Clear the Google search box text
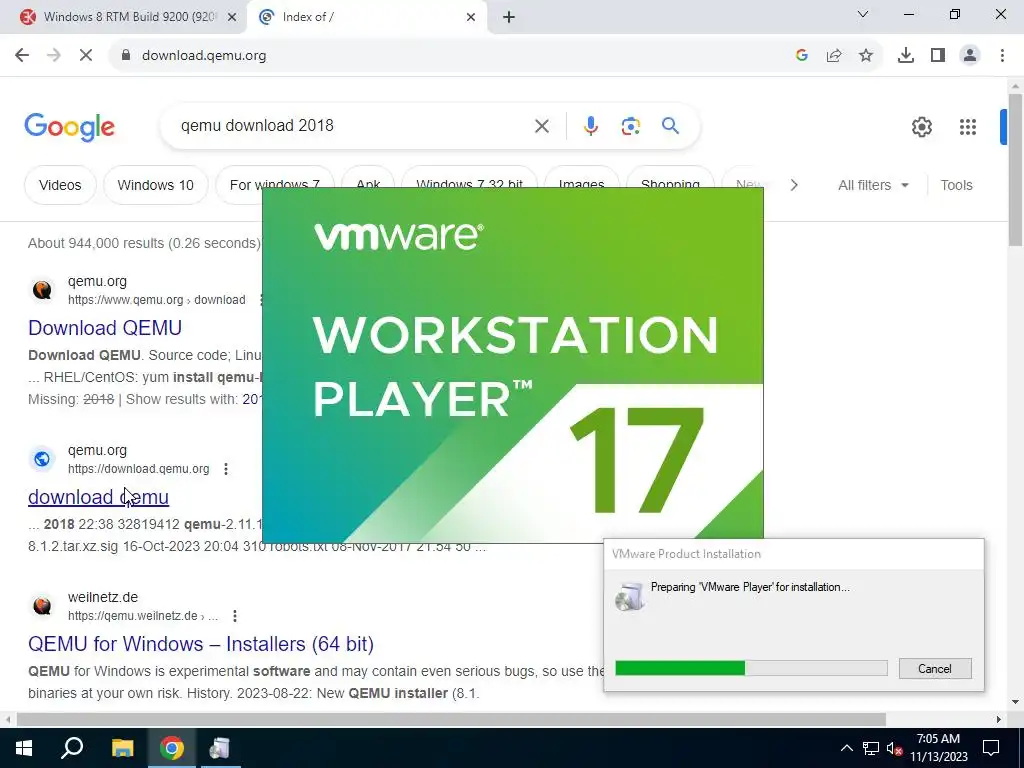Screen dimensions: 1024x768 point(541,126)
